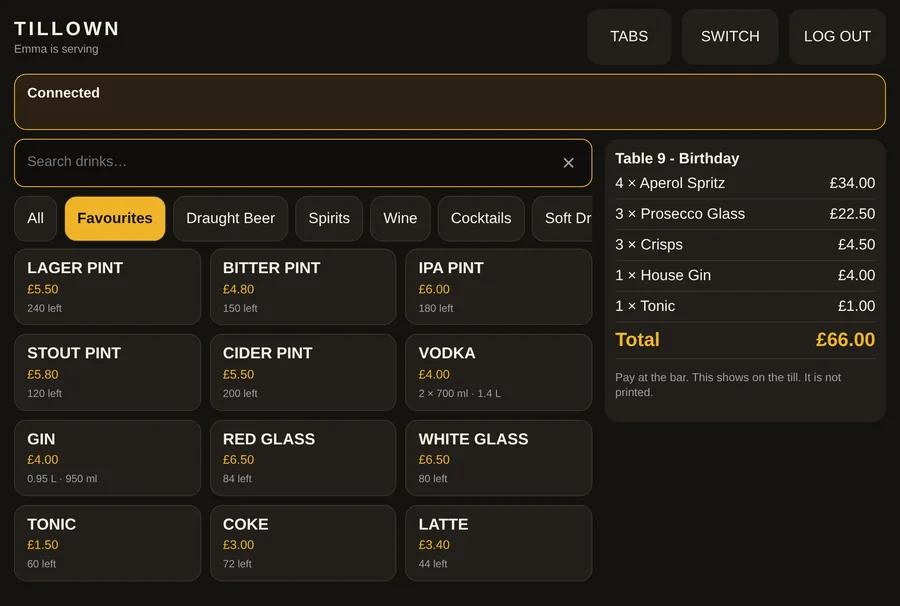Screen dimensions: 900x606
Task: Add a Tonic from the drink grid
Action: point(107,543)
